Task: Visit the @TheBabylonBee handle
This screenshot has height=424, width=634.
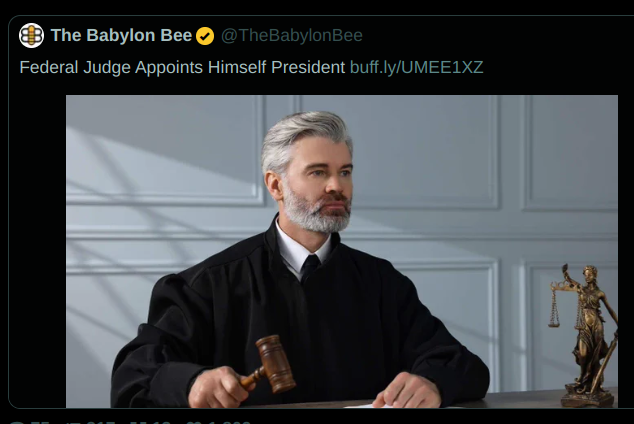Action: (292, 36)
